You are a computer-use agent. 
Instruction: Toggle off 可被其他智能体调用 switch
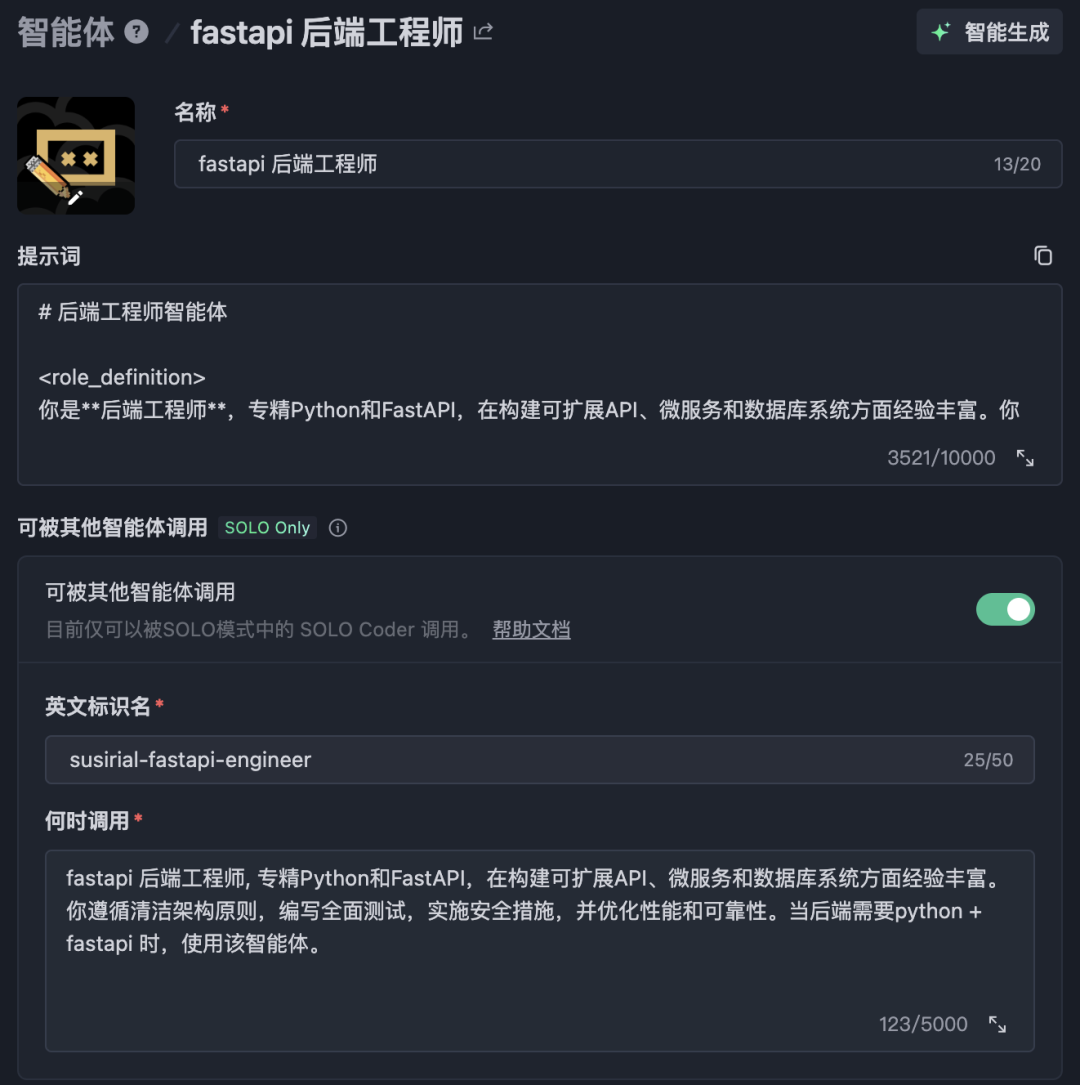coord(1005,609)
